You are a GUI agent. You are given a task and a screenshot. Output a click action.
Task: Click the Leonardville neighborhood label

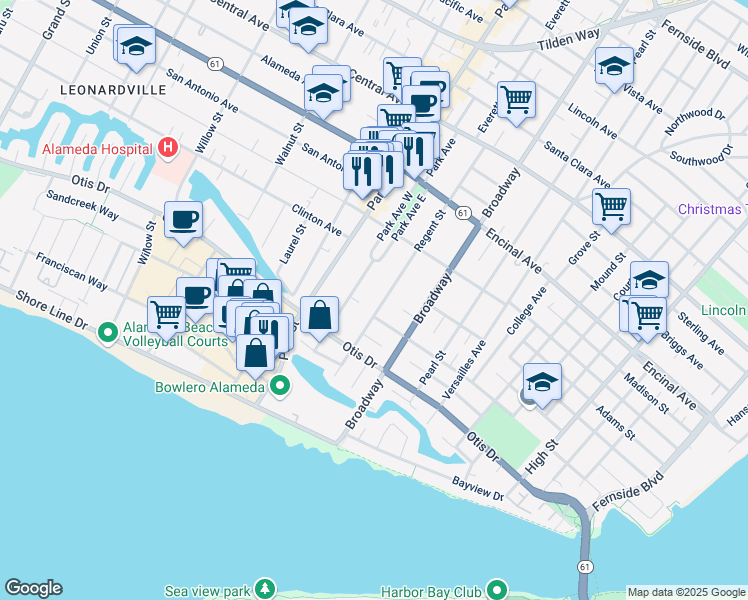pos(112,89)
